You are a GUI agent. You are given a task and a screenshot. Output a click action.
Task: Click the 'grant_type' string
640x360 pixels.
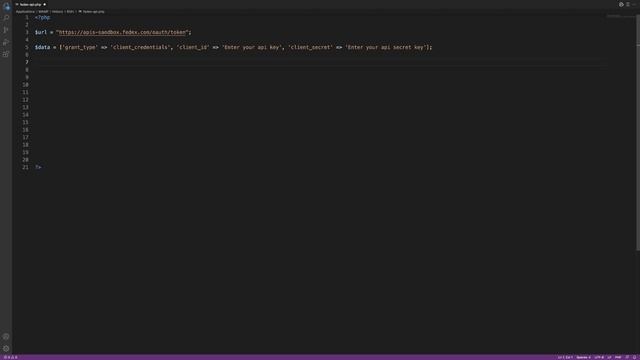coord(80,47)
